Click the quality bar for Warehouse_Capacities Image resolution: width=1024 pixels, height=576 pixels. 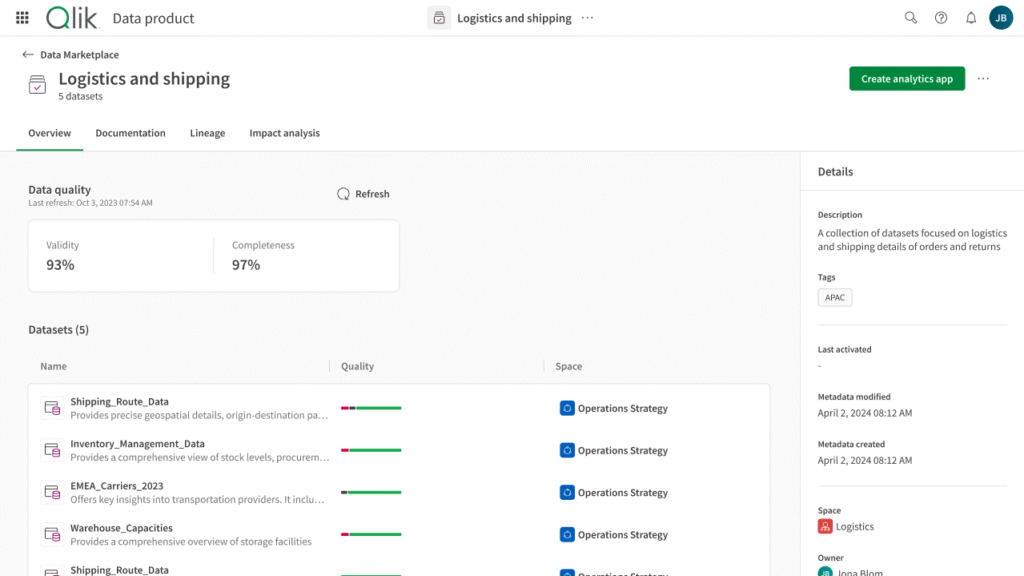point(371,534)
